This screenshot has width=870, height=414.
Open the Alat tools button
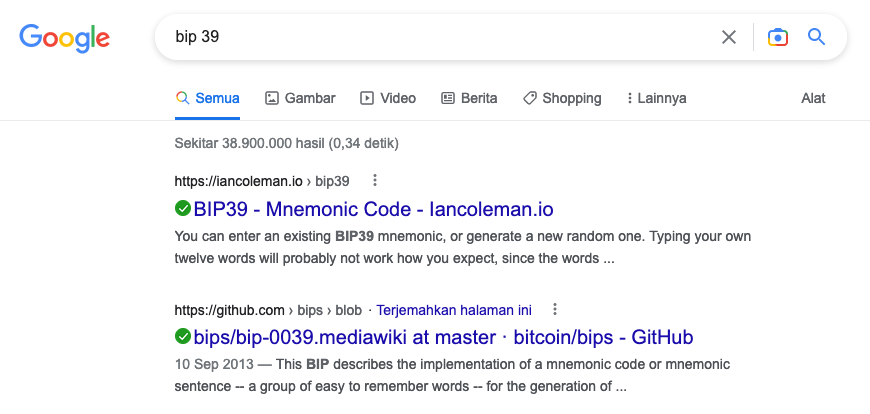(x=813, y=98)
